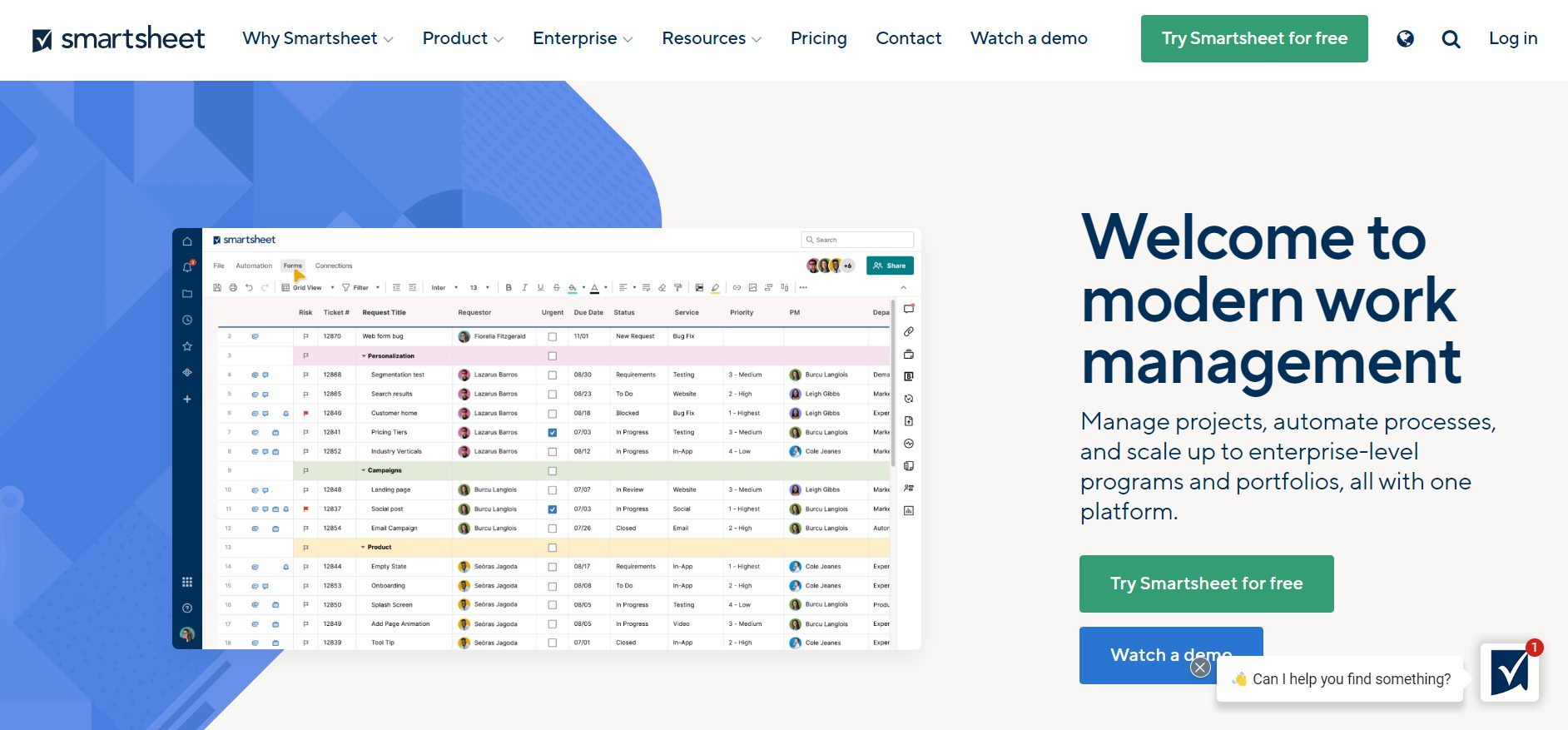This screenshot has height=730, width=1568.
Task: Click the Log in link
Action: (x=1512, y=39)
